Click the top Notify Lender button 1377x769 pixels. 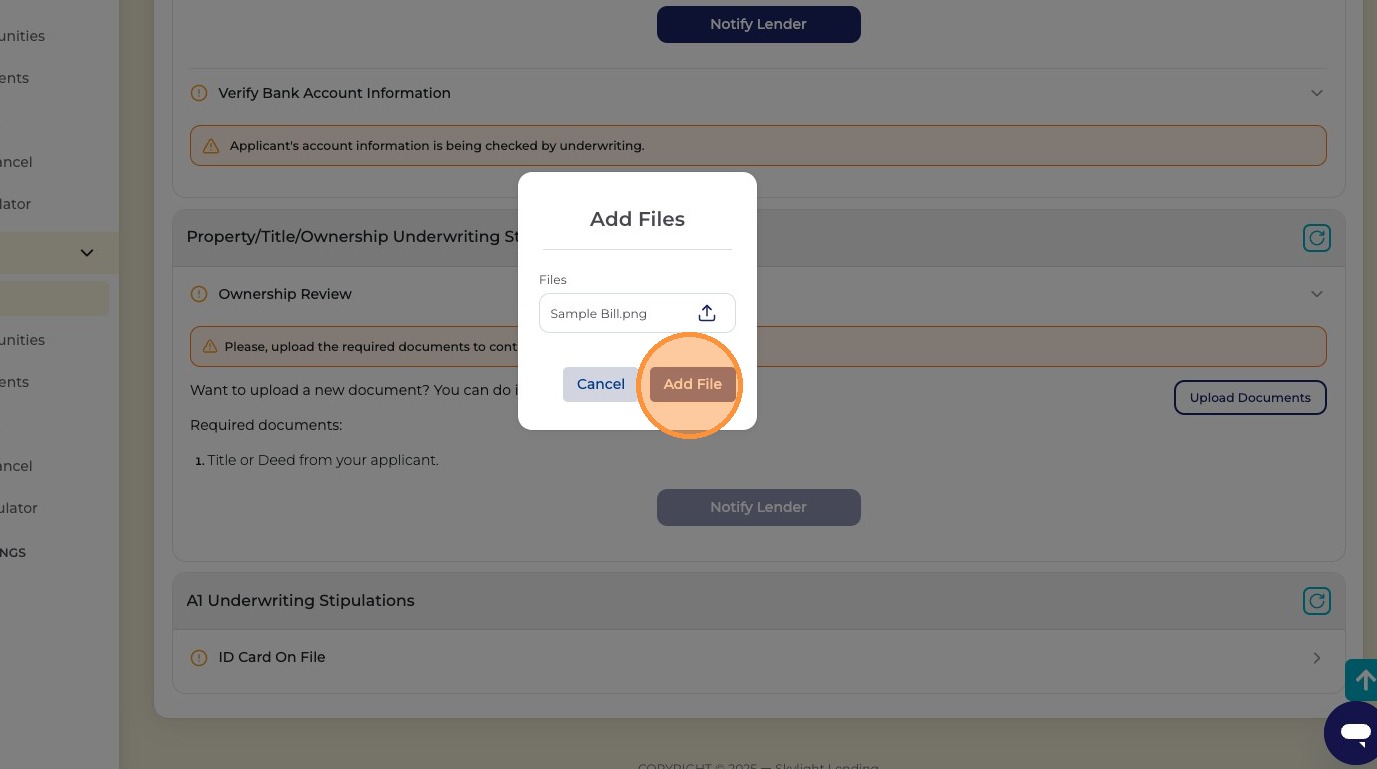[758, 24]
